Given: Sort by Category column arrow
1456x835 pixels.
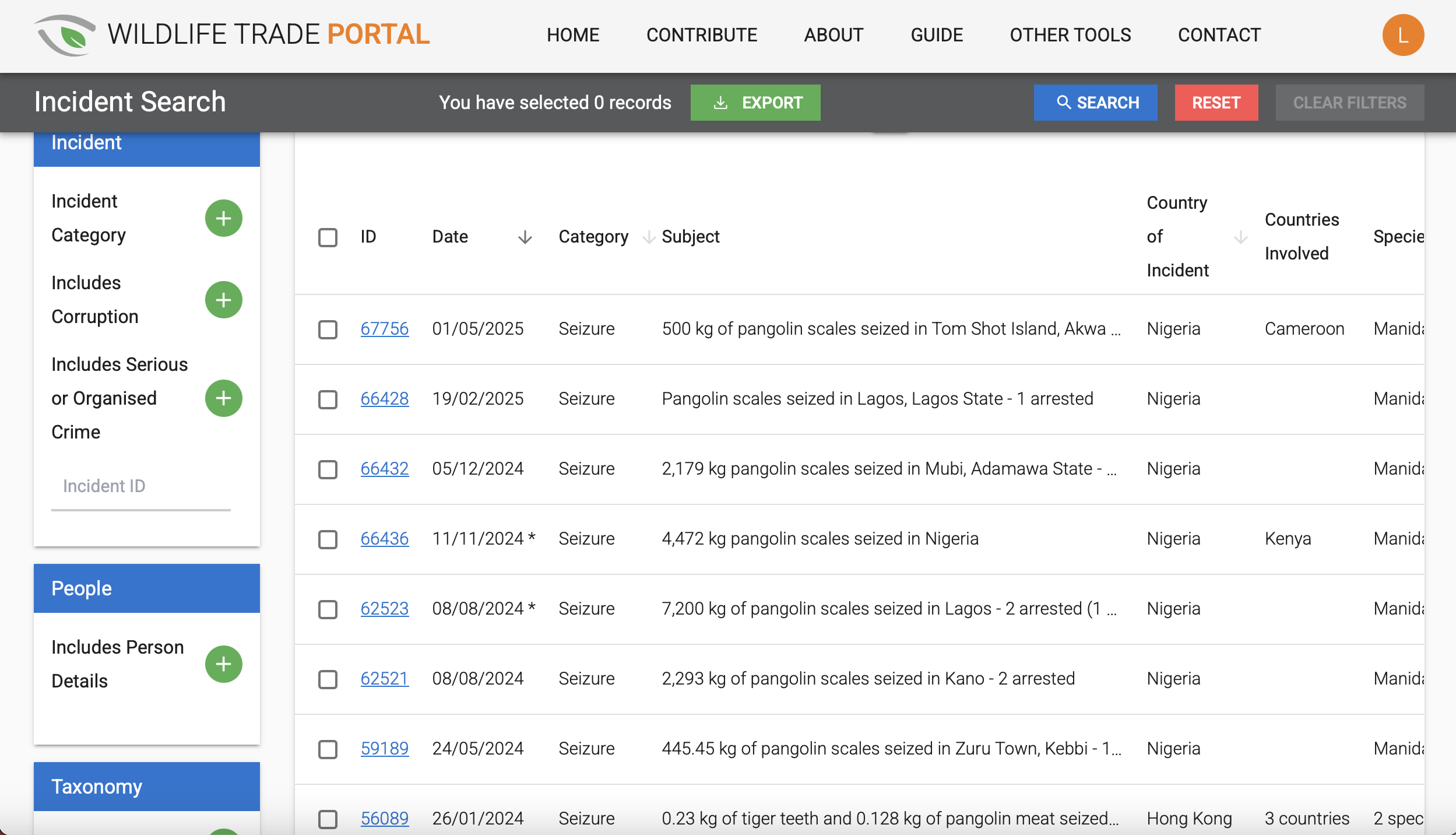Looking at the screenshot, I should [648, 237].
